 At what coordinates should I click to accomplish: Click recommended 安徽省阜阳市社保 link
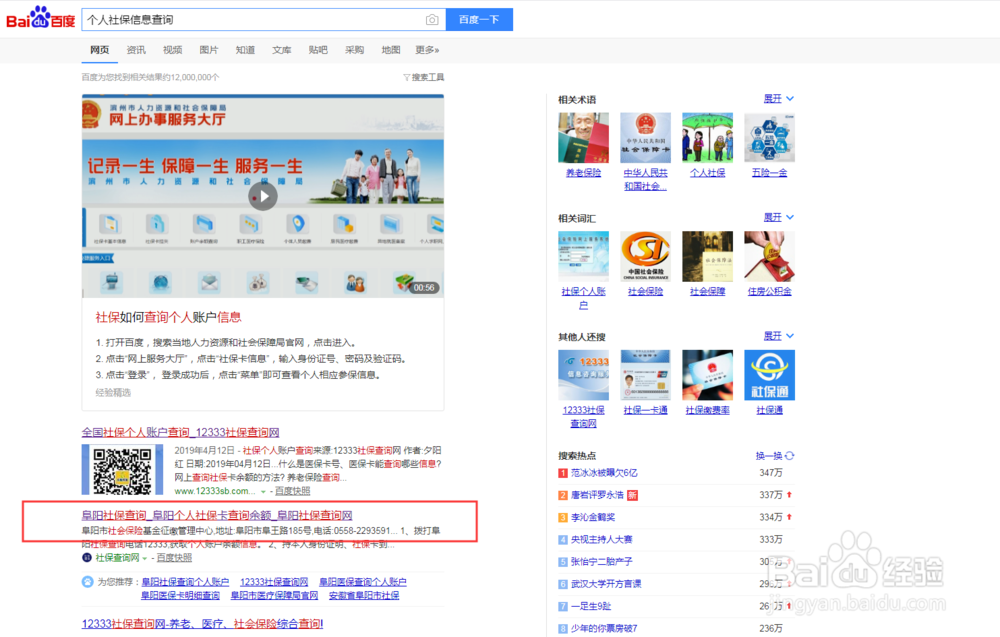coord(364,596)
